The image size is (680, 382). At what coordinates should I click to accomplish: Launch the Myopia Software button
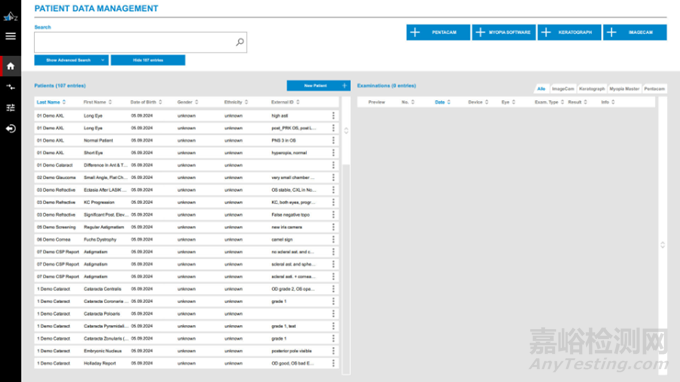point(503,32)
